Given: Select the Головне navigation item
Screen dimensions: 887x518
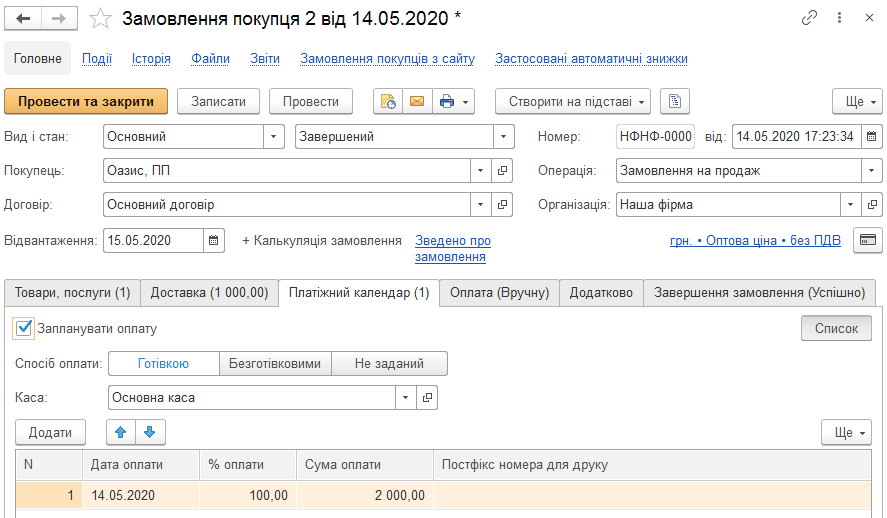Looking at the screenshot, I should [x=37, y=58].
